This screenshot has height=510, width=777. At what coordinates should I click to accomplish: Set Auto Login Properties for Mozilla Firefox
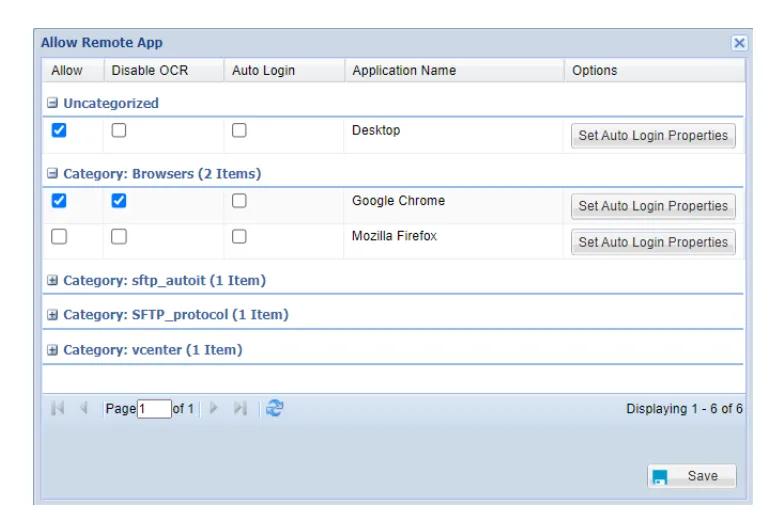[653, 242]
